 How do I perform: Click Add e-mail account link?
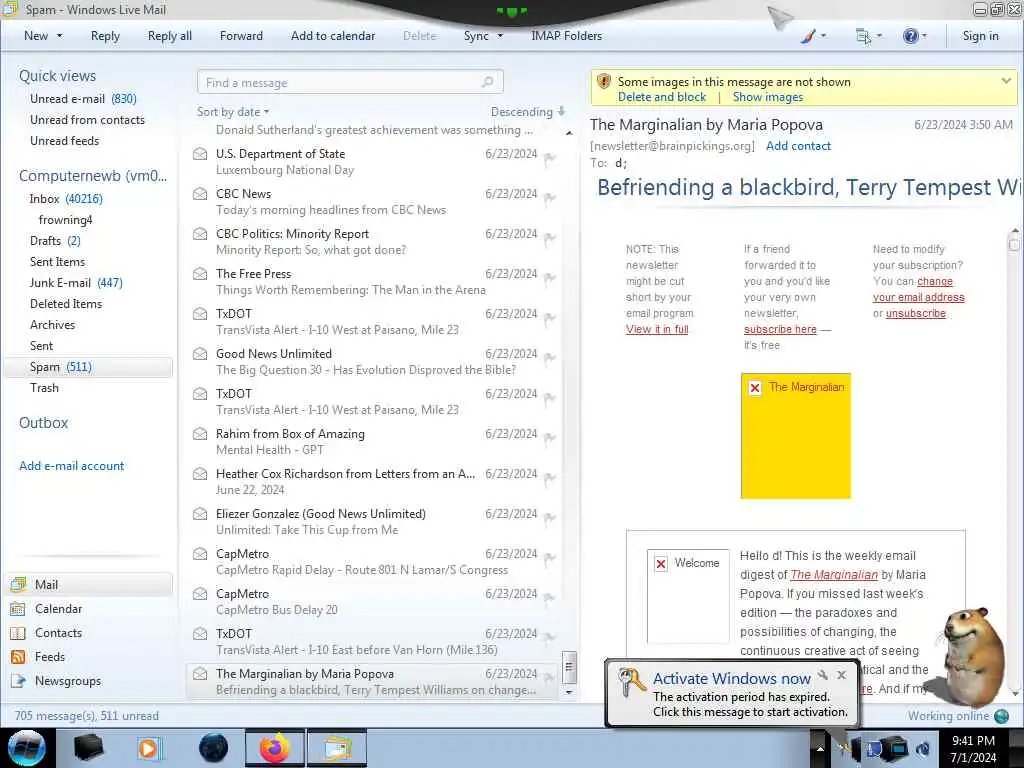click(71, 466)
